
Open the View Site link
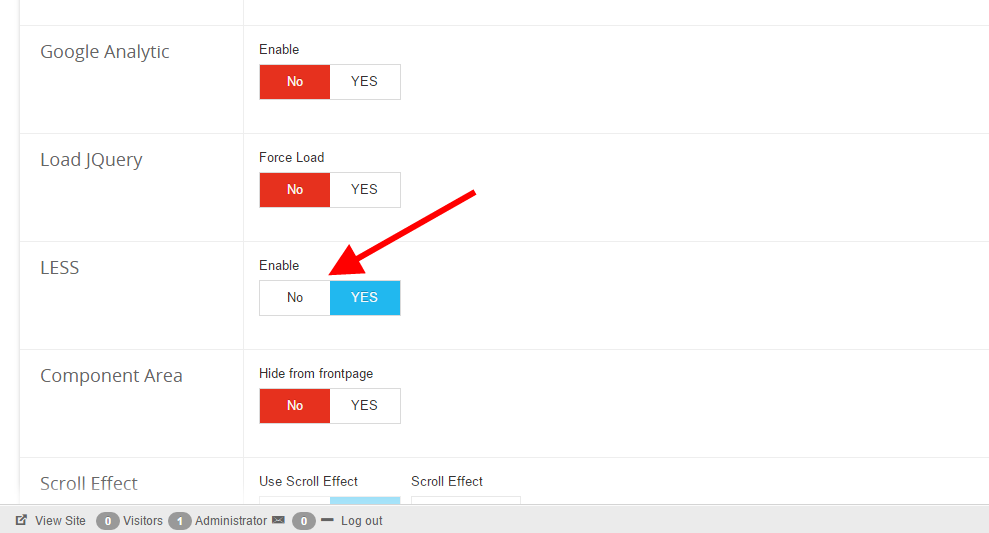(x=60, y=521)
